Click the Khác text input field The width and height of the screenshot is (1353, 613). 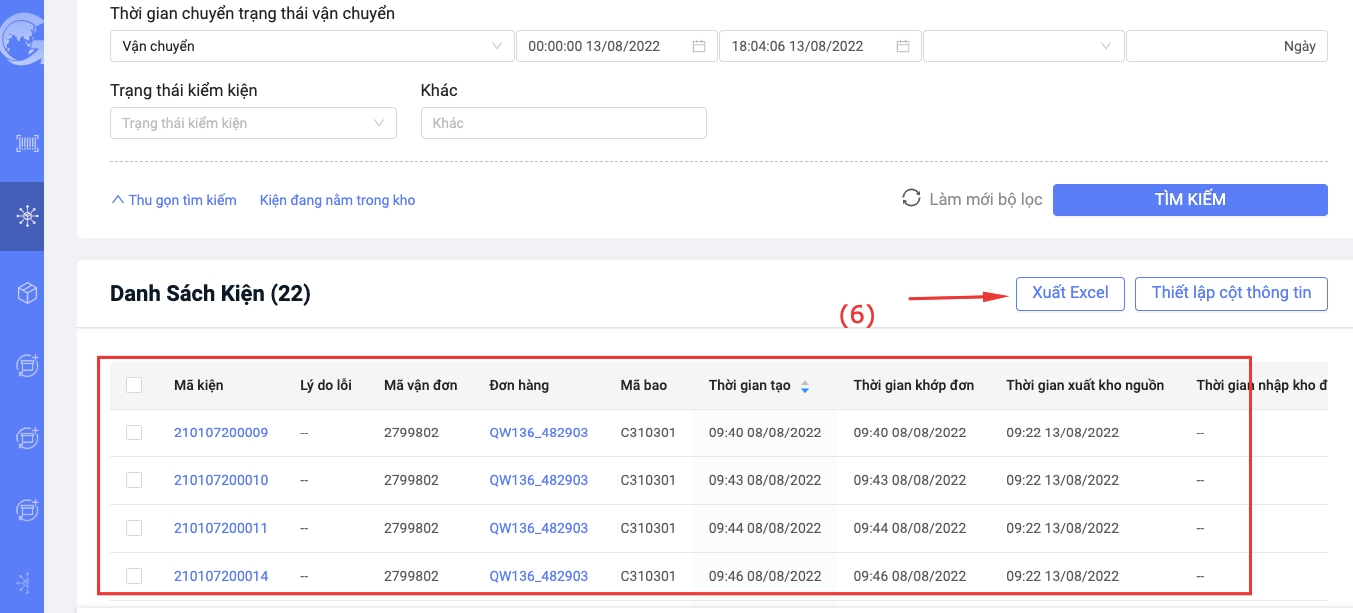point(563,123)
